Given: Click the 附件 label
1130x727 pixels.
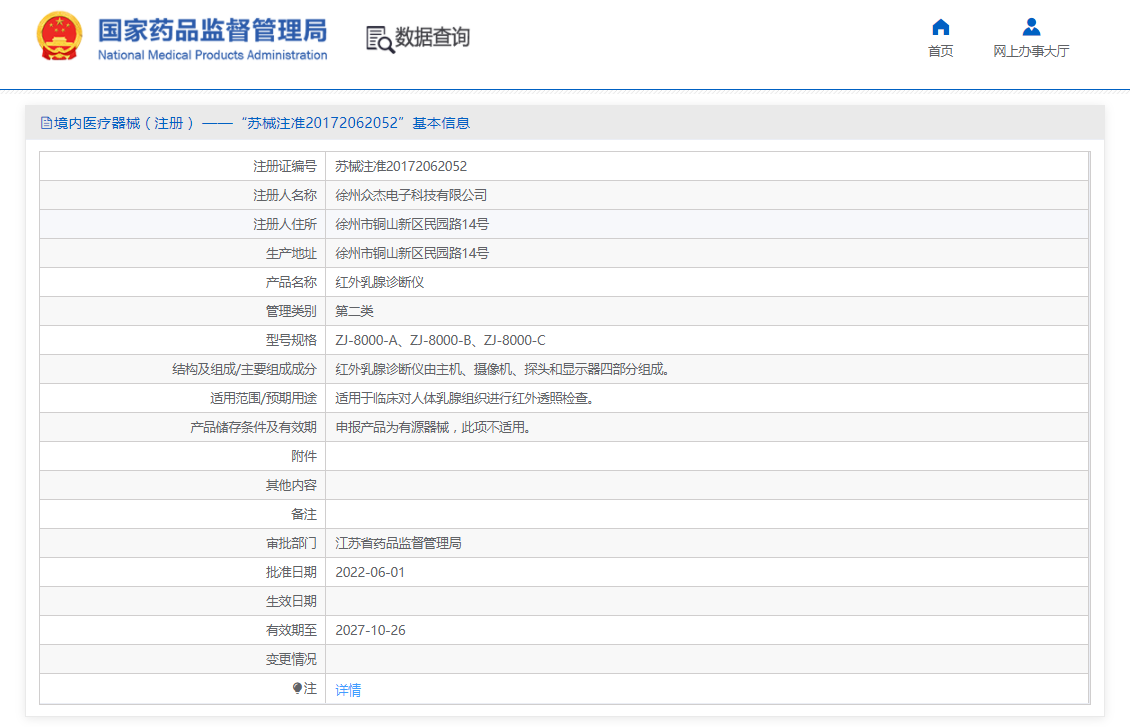Looking at the screenshot, I should click(304, 456).
